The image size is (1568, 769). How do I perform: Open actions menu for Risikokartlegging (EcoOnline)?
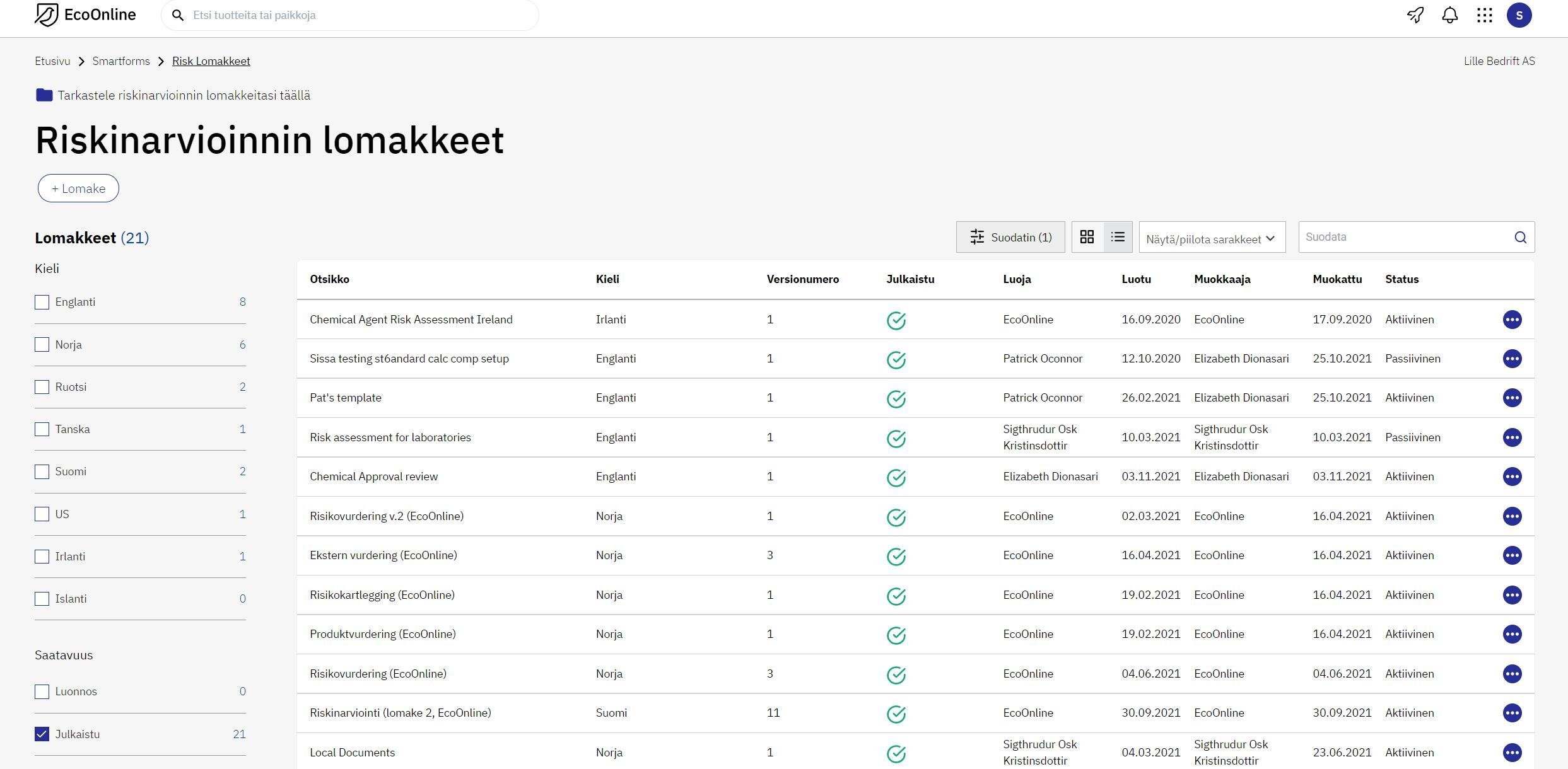(x=1512, y=595)
